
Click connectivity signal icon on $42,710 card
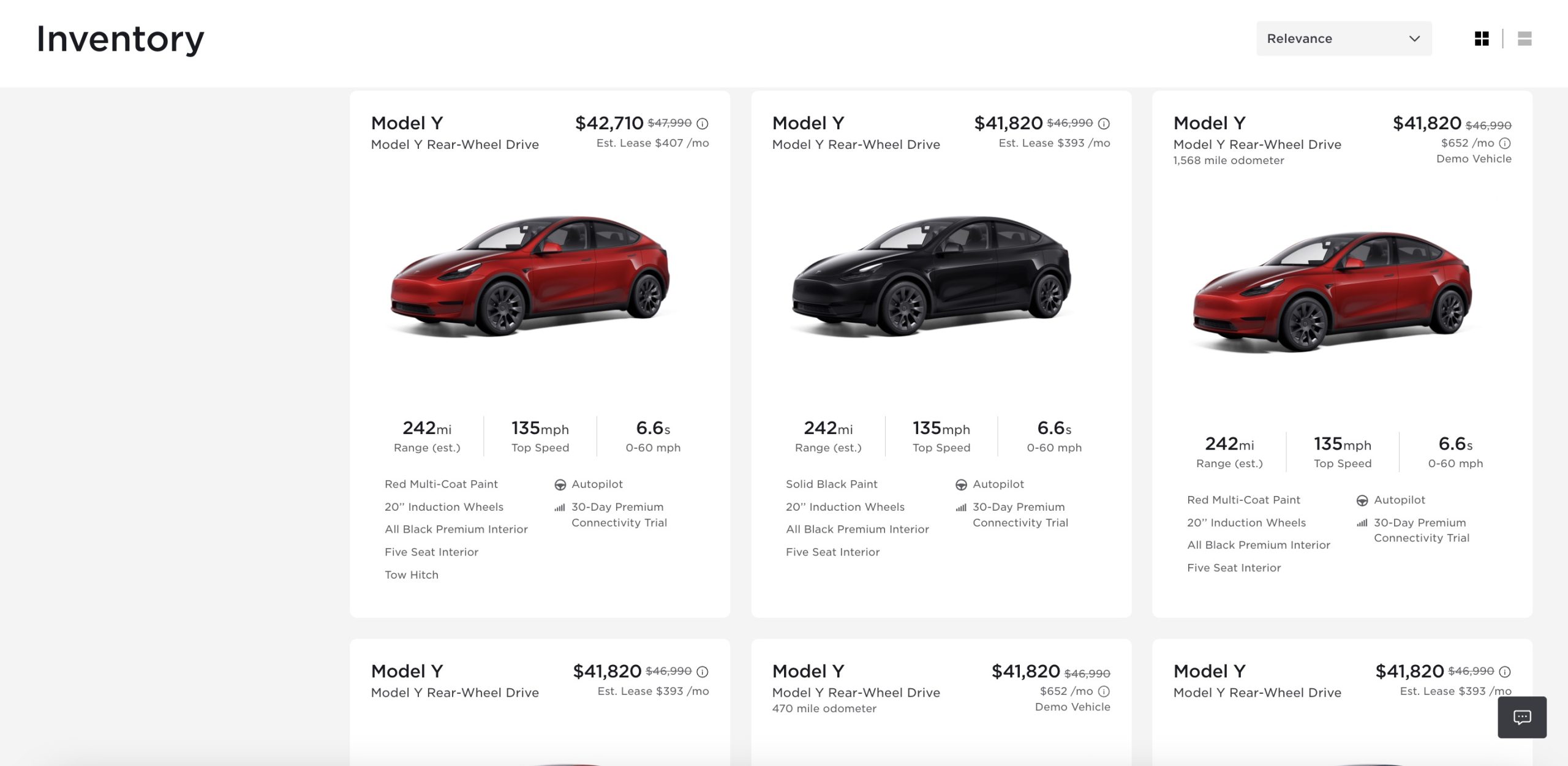560,508
